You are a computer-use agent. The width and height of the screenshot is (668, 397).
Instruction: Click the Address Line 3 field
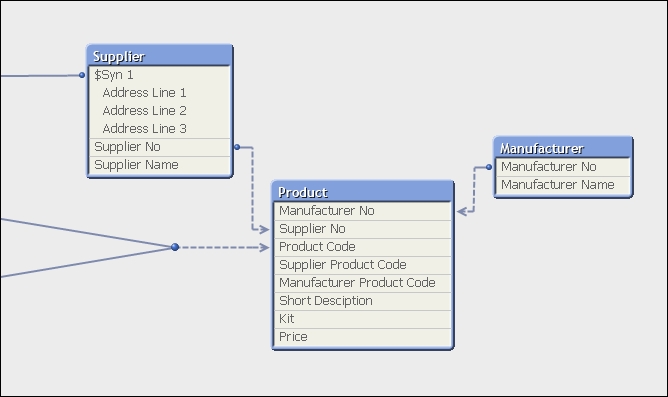tap(160, 129)
